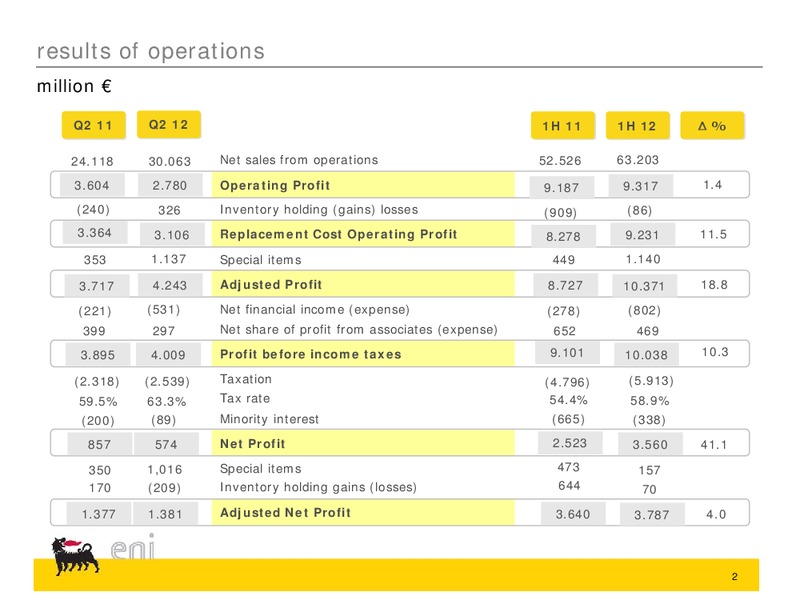Image resolution: width=800 pixels, height=600 pixels.
Task: Click the (909) inventory holding value
Action: tap(560, 212)
